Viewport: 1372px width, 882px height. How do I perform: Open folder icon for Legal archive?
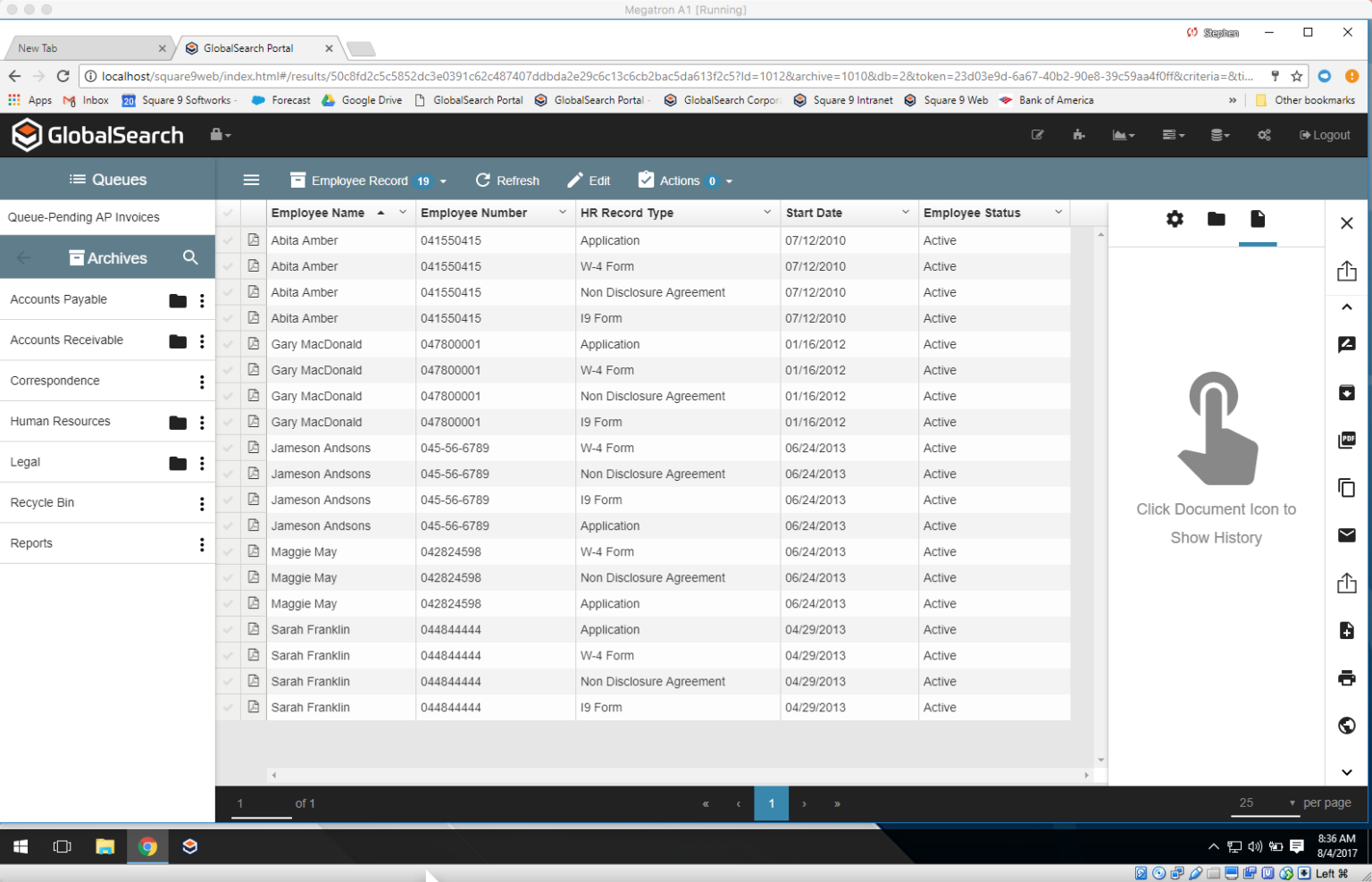click(178, 463)
